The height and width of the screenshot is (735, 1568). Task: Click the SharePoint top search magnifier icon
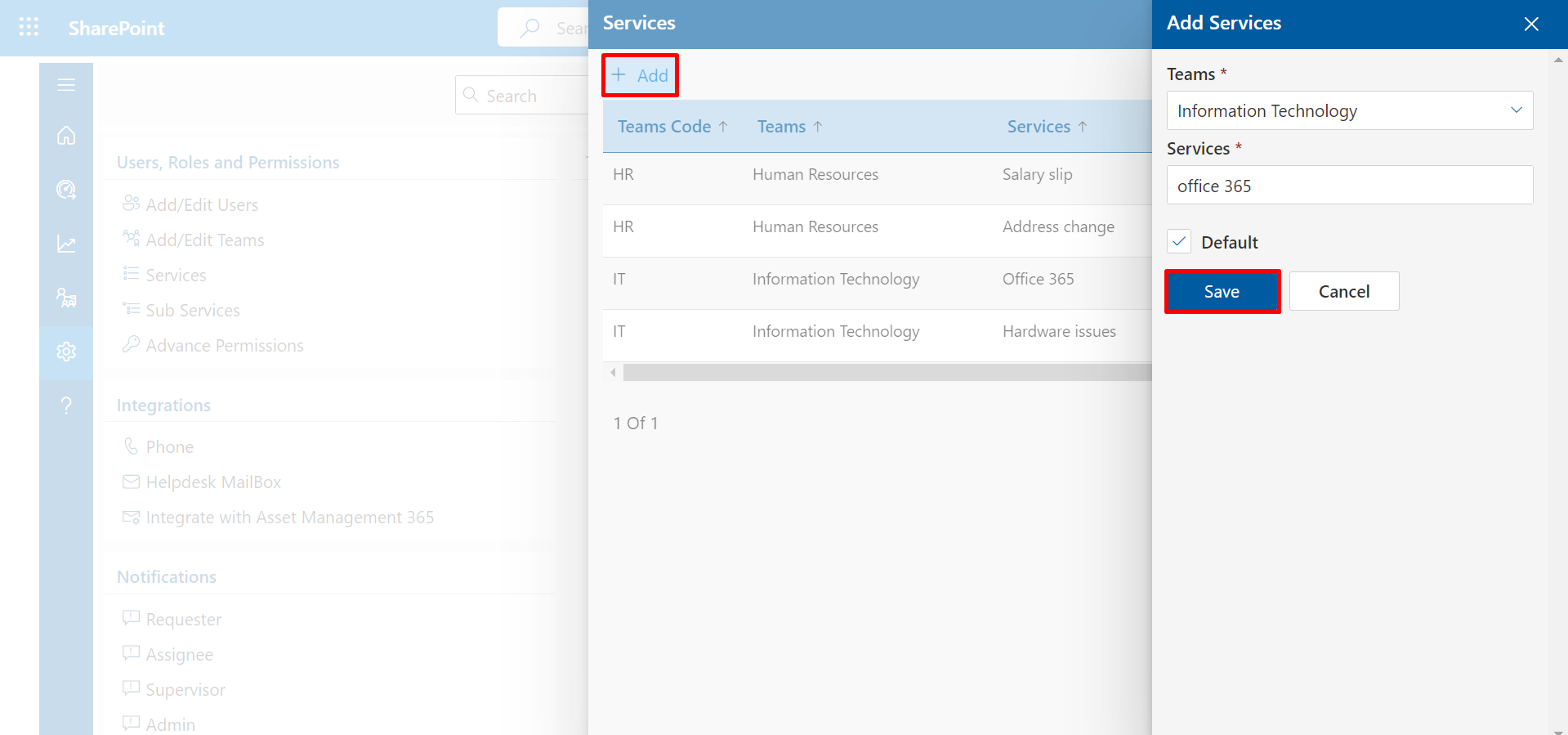click(x=530, y=28)
